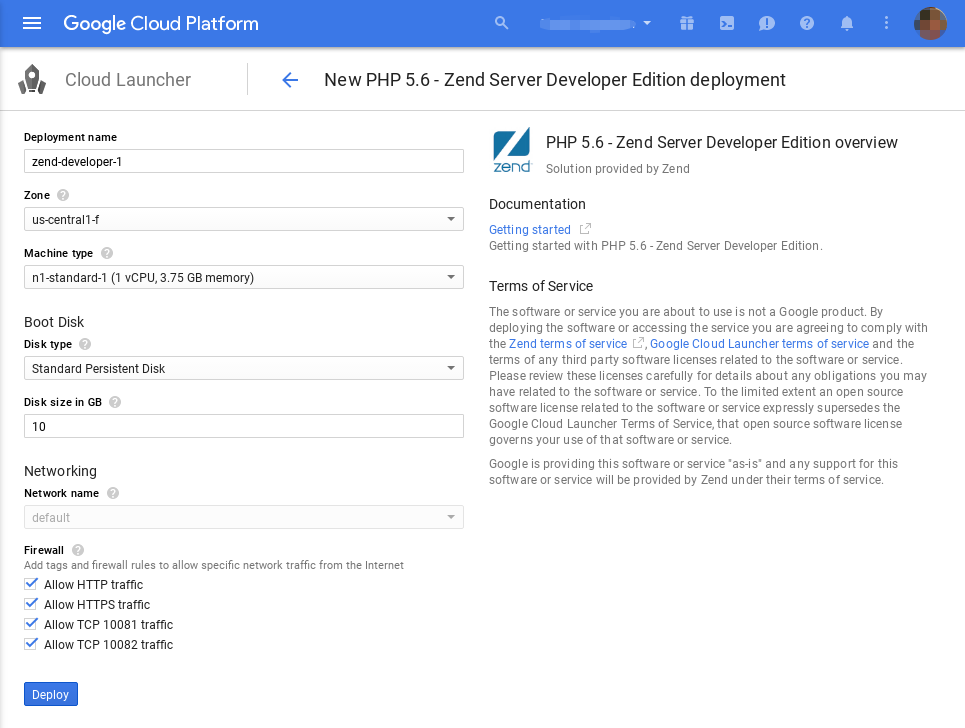Show help tooltip for Machine type
Screen dimensions: 965x728
pyautogui.click(x=106, y=253)
